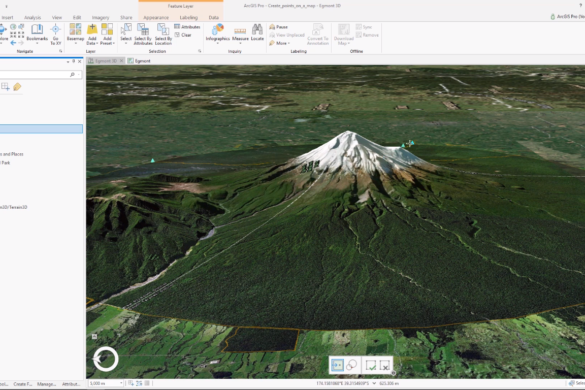Open the Selection group dialog launcher

click(200, 51)
